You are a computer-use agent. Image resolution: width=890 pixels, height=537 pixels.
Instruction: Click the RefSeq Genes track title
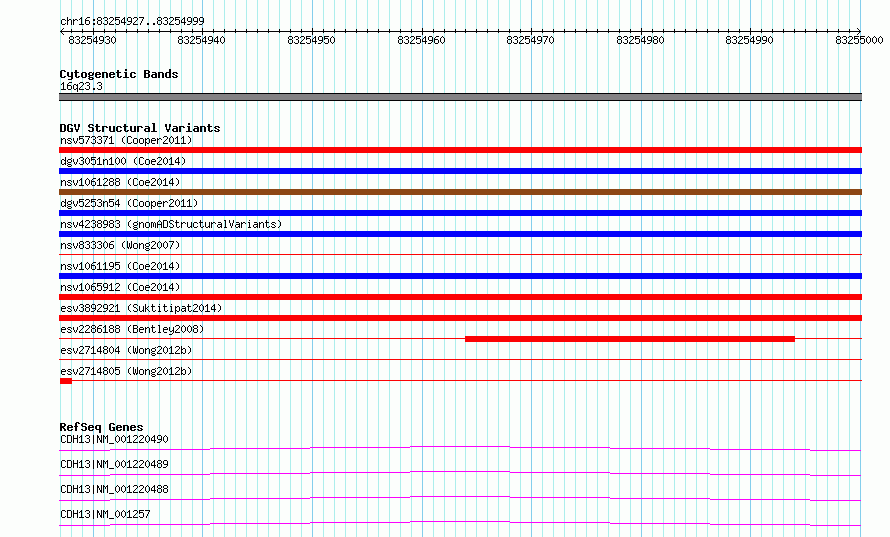click(102, 427)
